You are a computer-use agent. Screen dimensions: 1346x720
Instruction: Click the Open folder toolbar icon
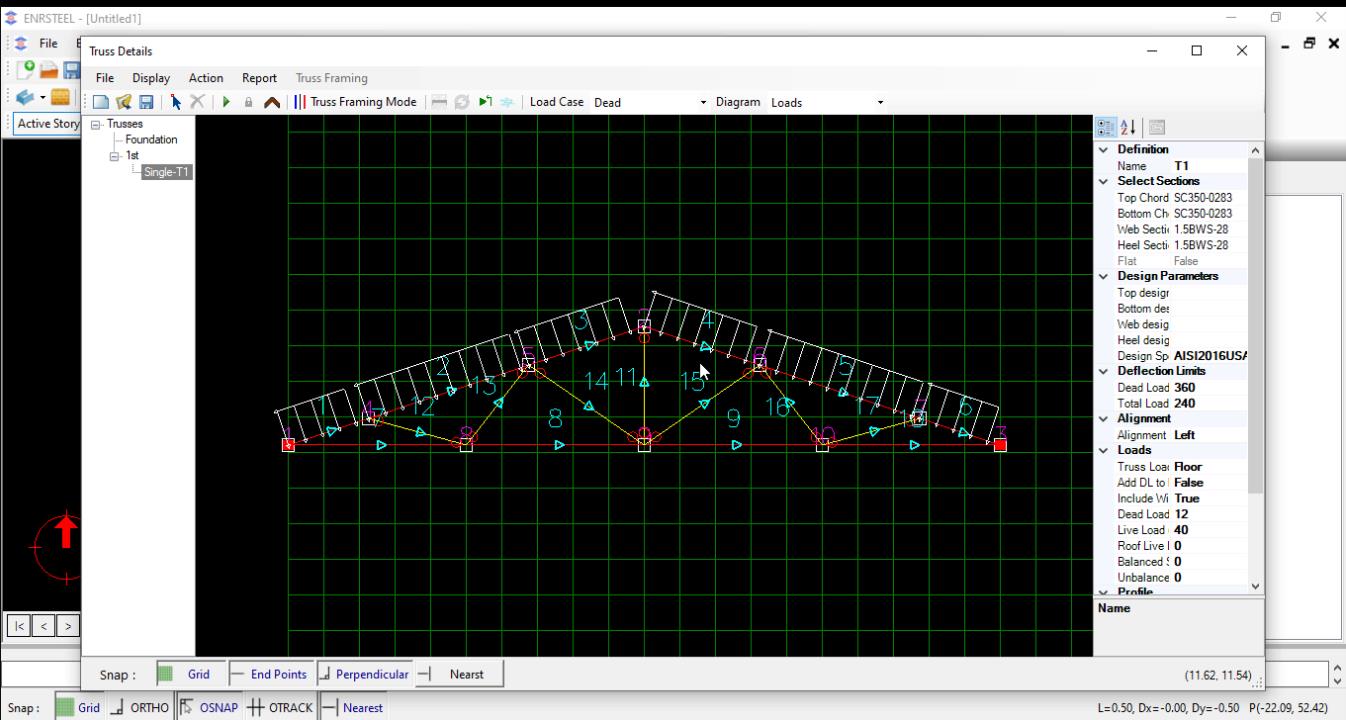[x=124, y=102]
